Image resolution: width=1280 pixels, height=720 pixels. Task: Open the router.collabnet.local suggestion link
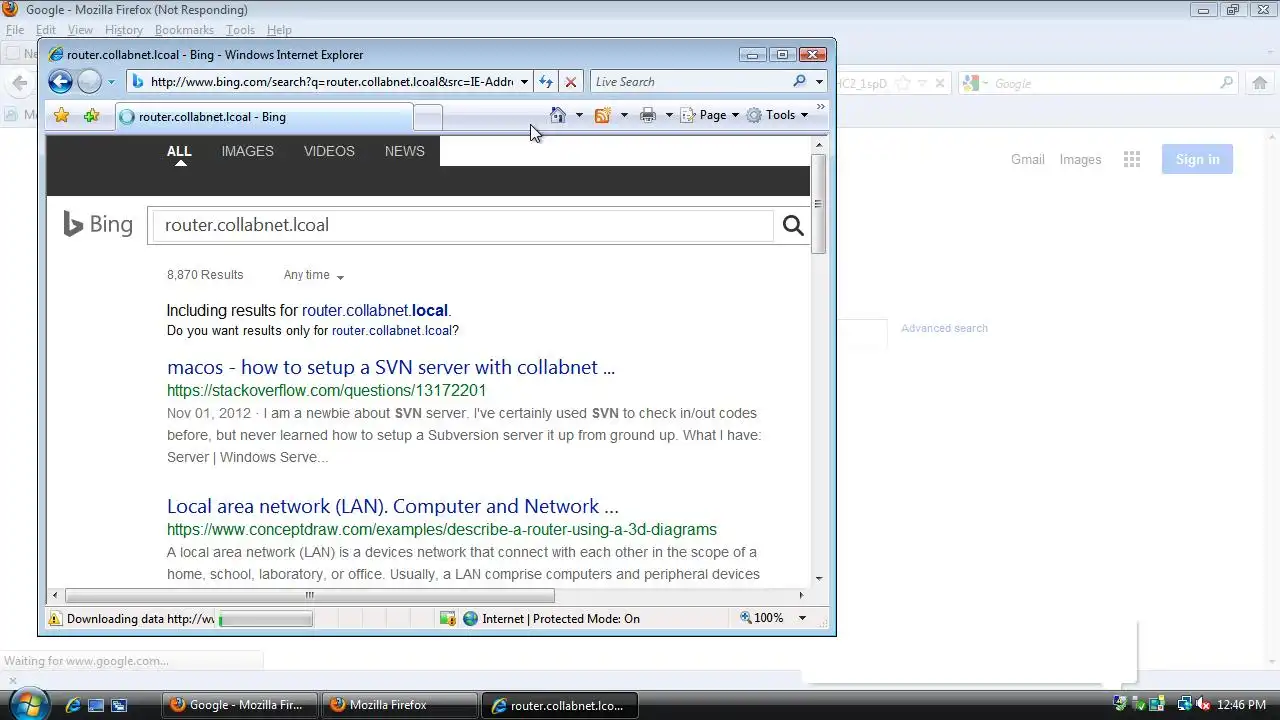[375, 310]
